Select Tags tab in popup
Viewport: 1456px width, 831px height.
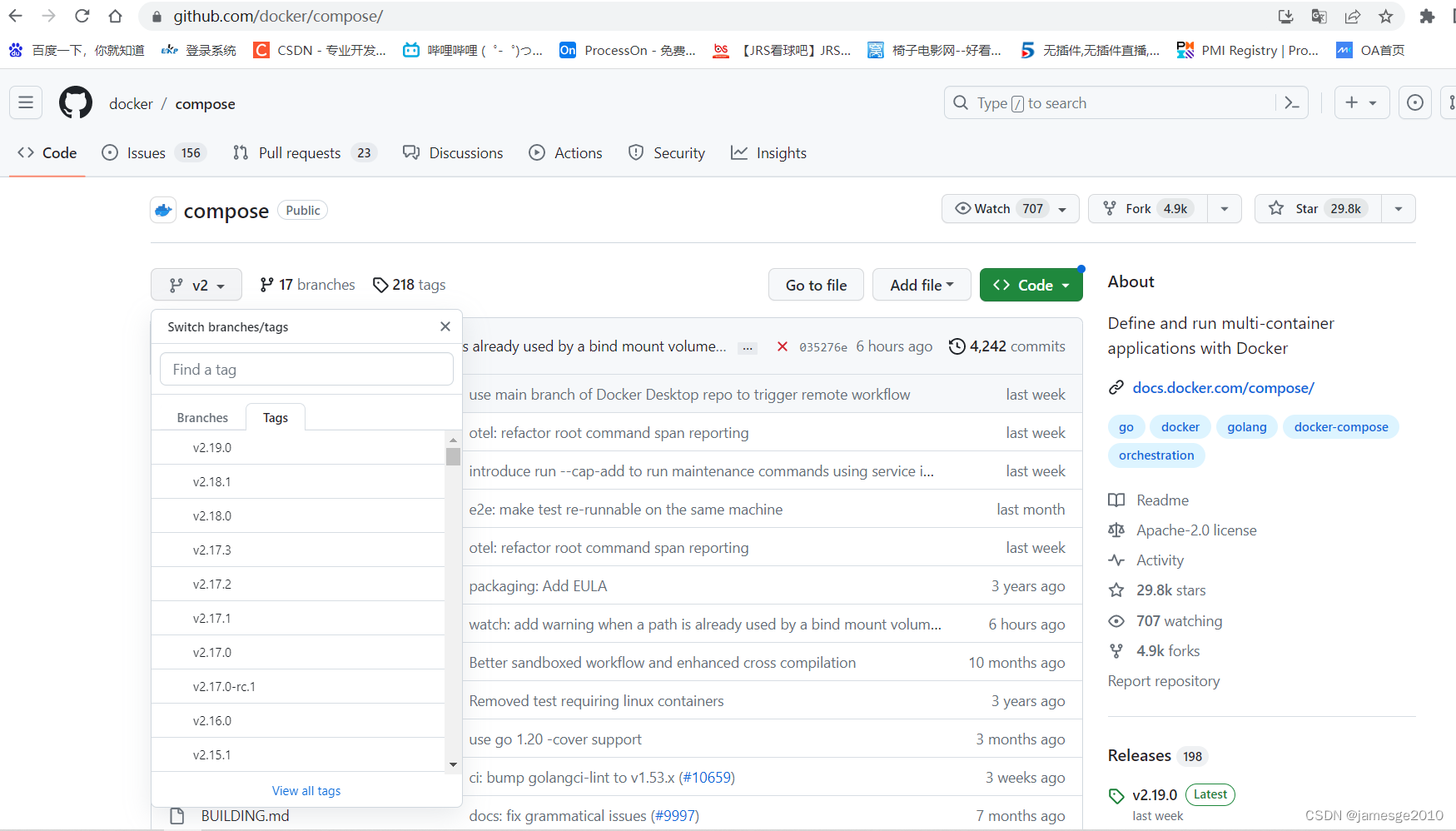pos(276,417)
